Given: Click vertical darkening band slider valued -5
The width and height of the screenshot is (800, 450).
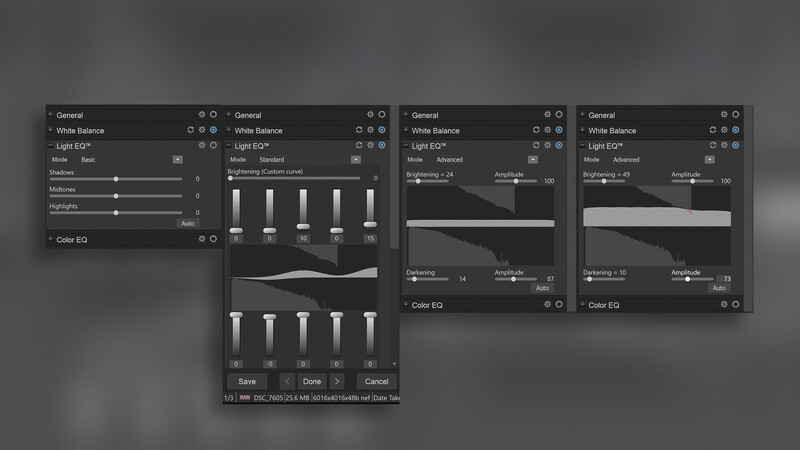Looking at the screenshot, I should coord(269,317).
